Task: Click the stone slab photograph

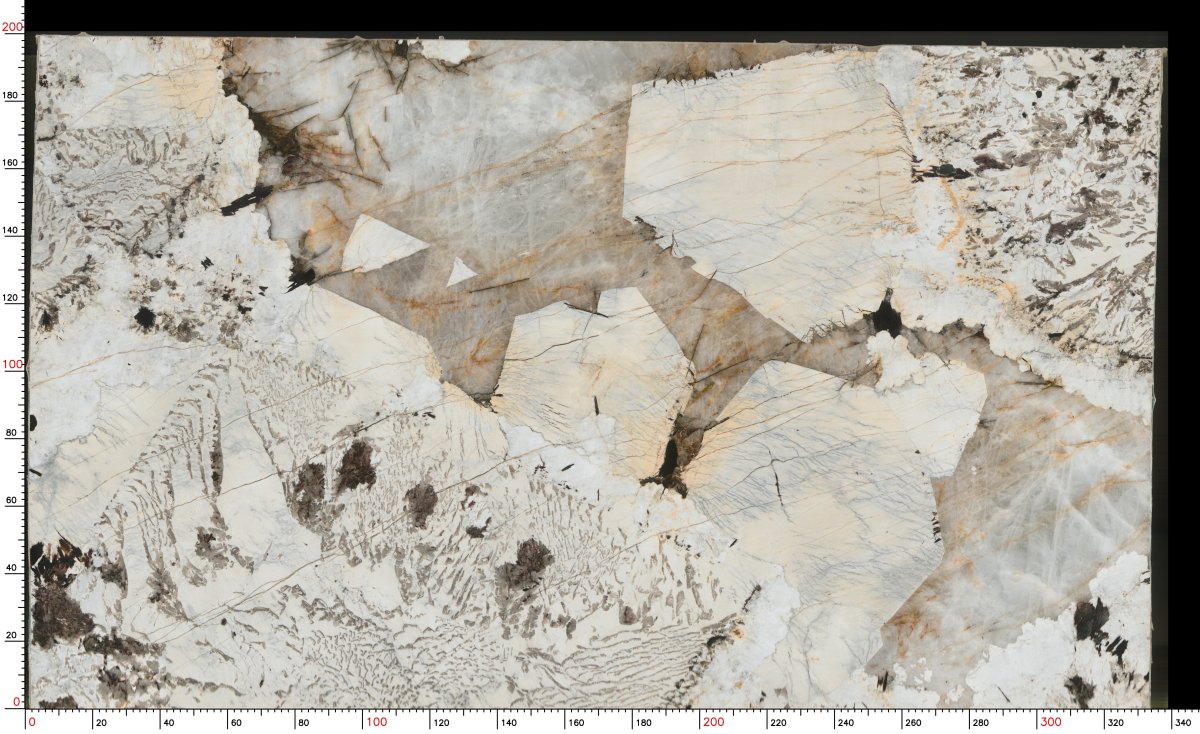Action: point(598,372)
